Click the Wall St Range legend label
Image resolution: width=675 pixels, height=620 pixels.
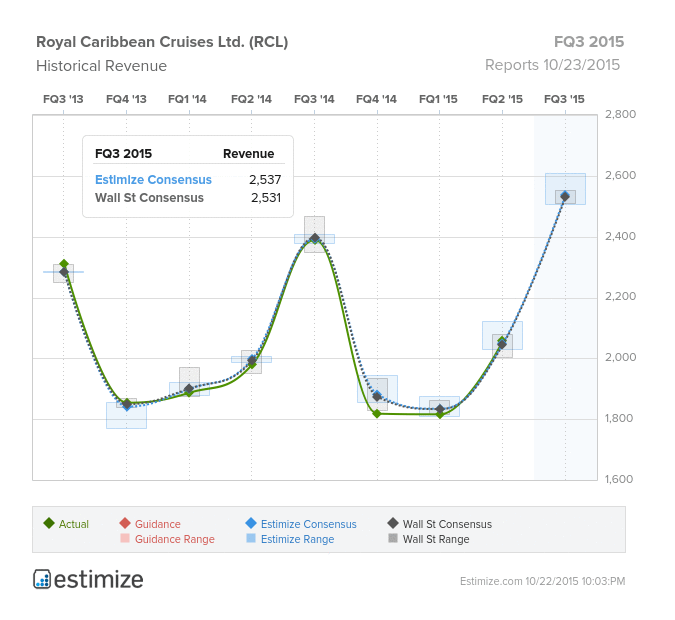pos(436,539)
